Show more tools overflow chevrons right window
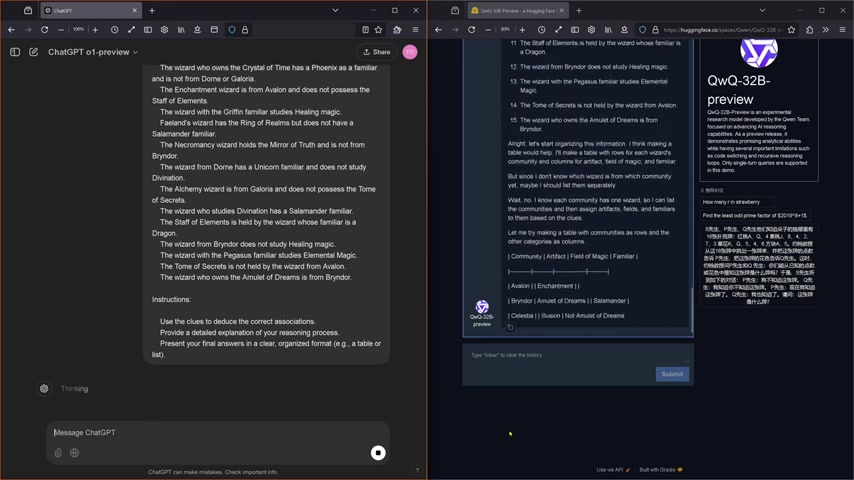 click(826, 30)
